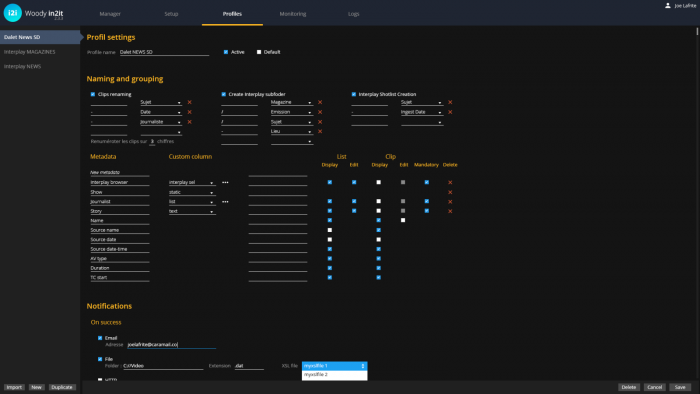The image size is (700, 394).
Task: Toggle Interplay Shotlist Creation checkbox
Action: point(354,94)
